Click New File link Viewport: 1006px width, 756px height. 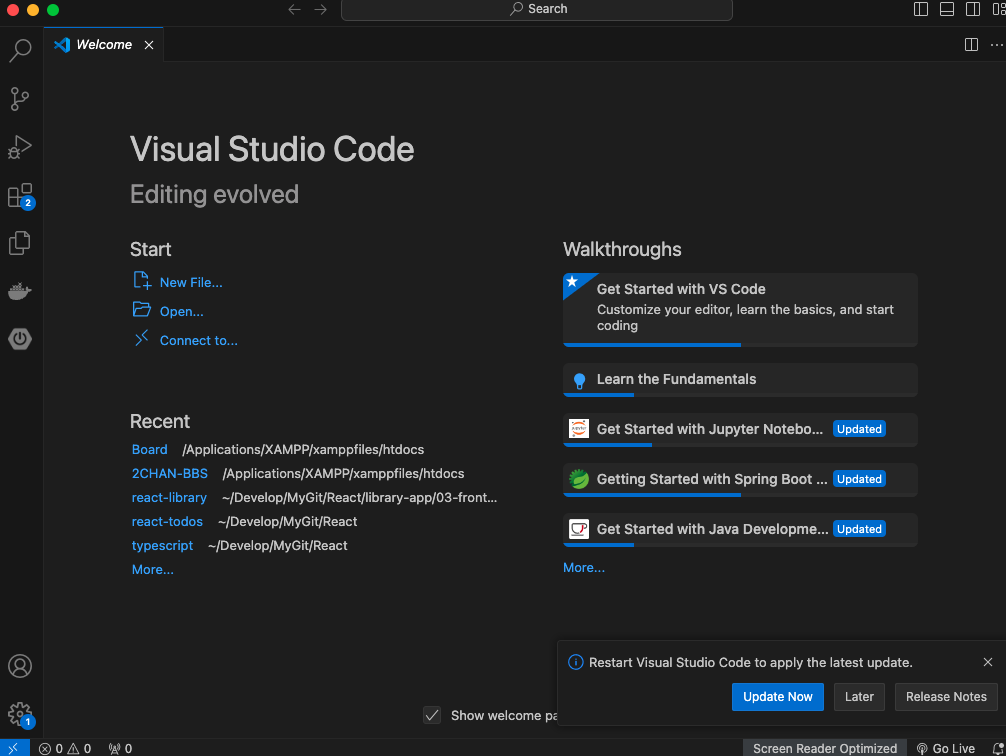(x=191, y=282)
